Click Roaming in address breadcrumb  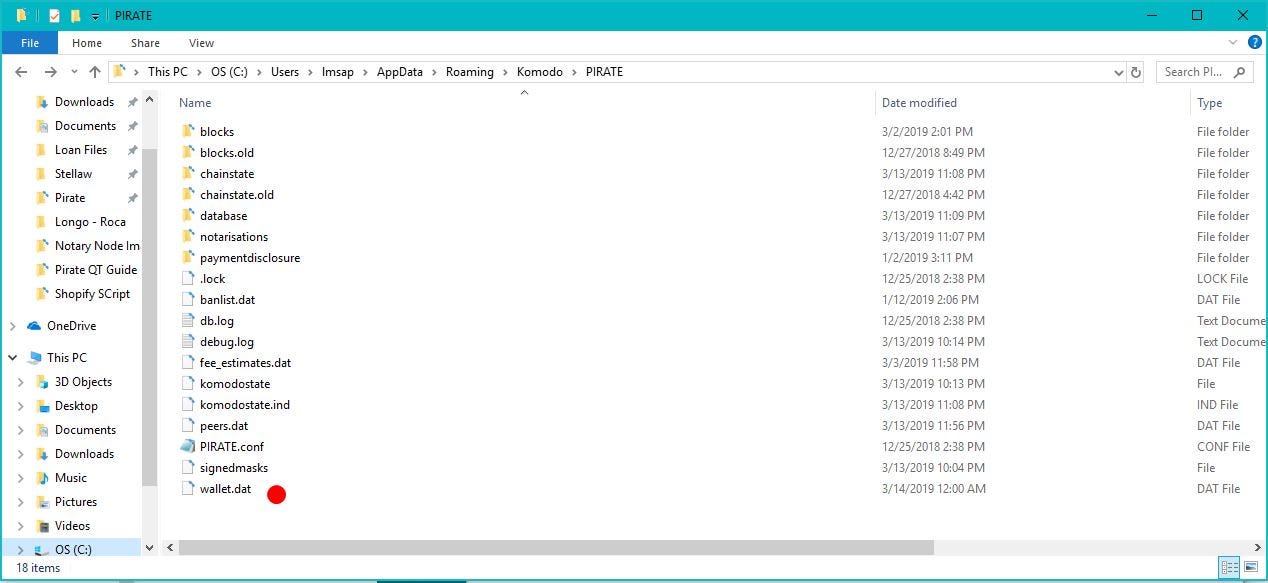pyautogui.click(x=470, y=72)
